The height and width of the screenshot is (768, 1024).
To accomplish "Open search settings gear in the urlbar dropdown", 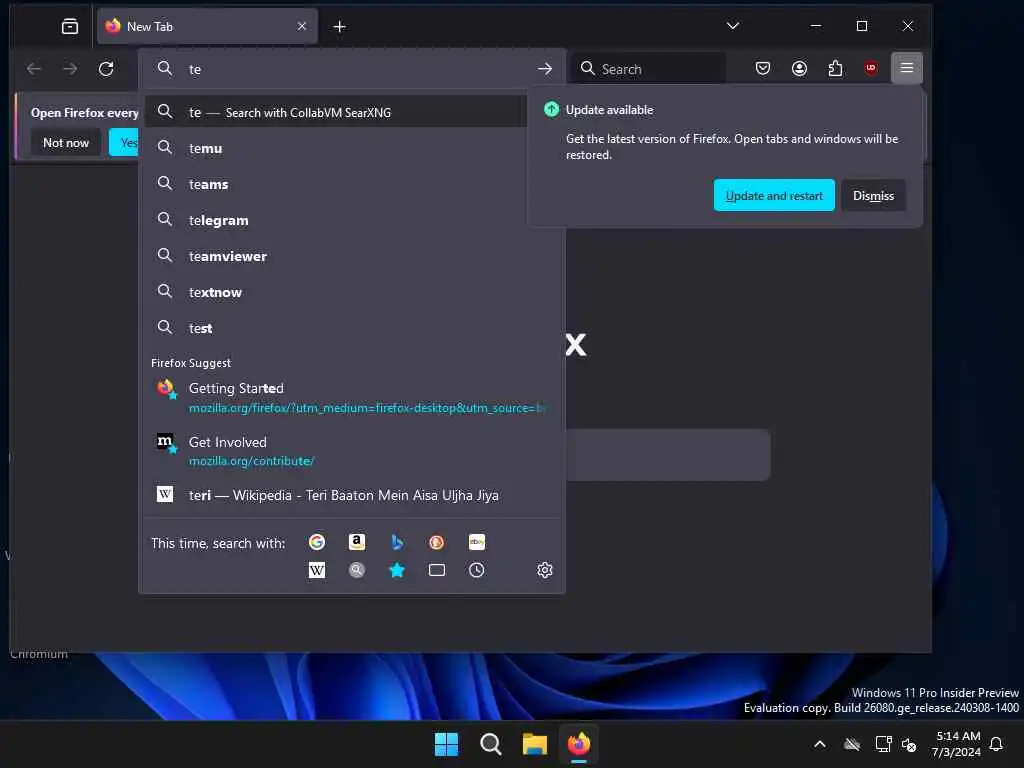I will click(x=545, y=570).
